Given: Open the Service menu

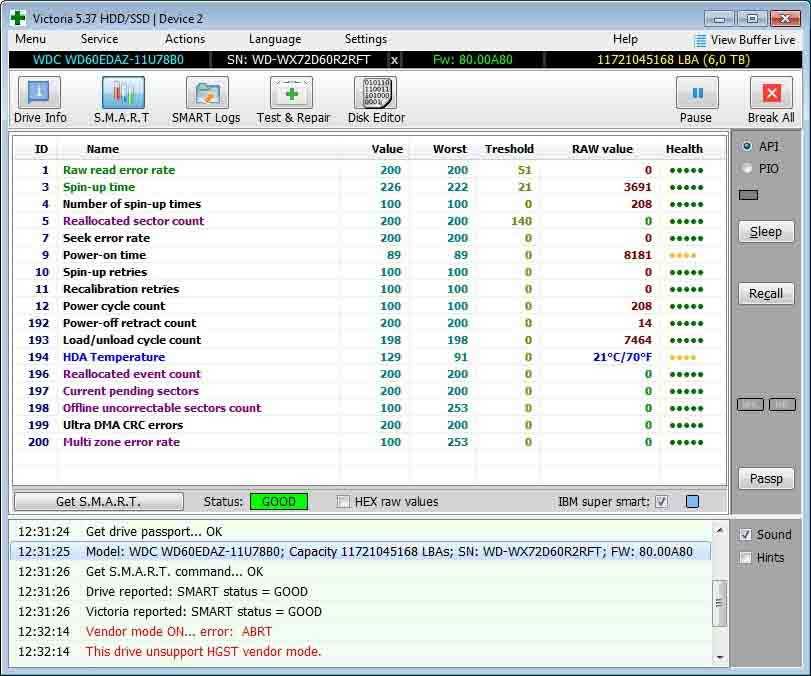Looking at the screenshot, I should [99, 39].
